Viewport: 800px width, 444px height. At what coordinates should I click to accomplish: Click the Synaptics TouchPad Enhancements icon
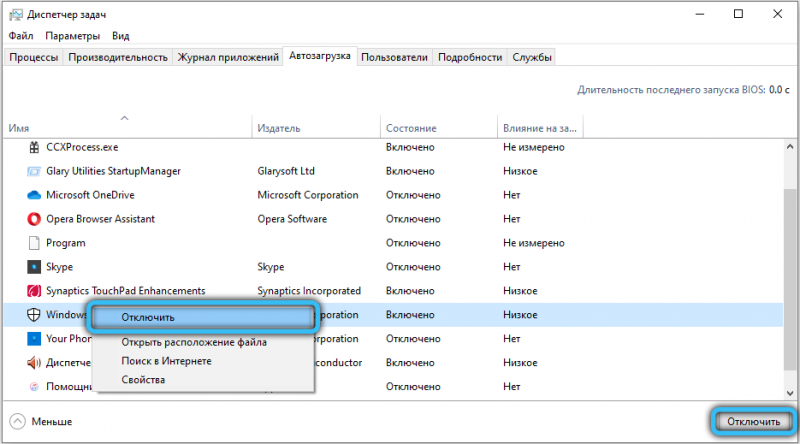tap(34, 291)
